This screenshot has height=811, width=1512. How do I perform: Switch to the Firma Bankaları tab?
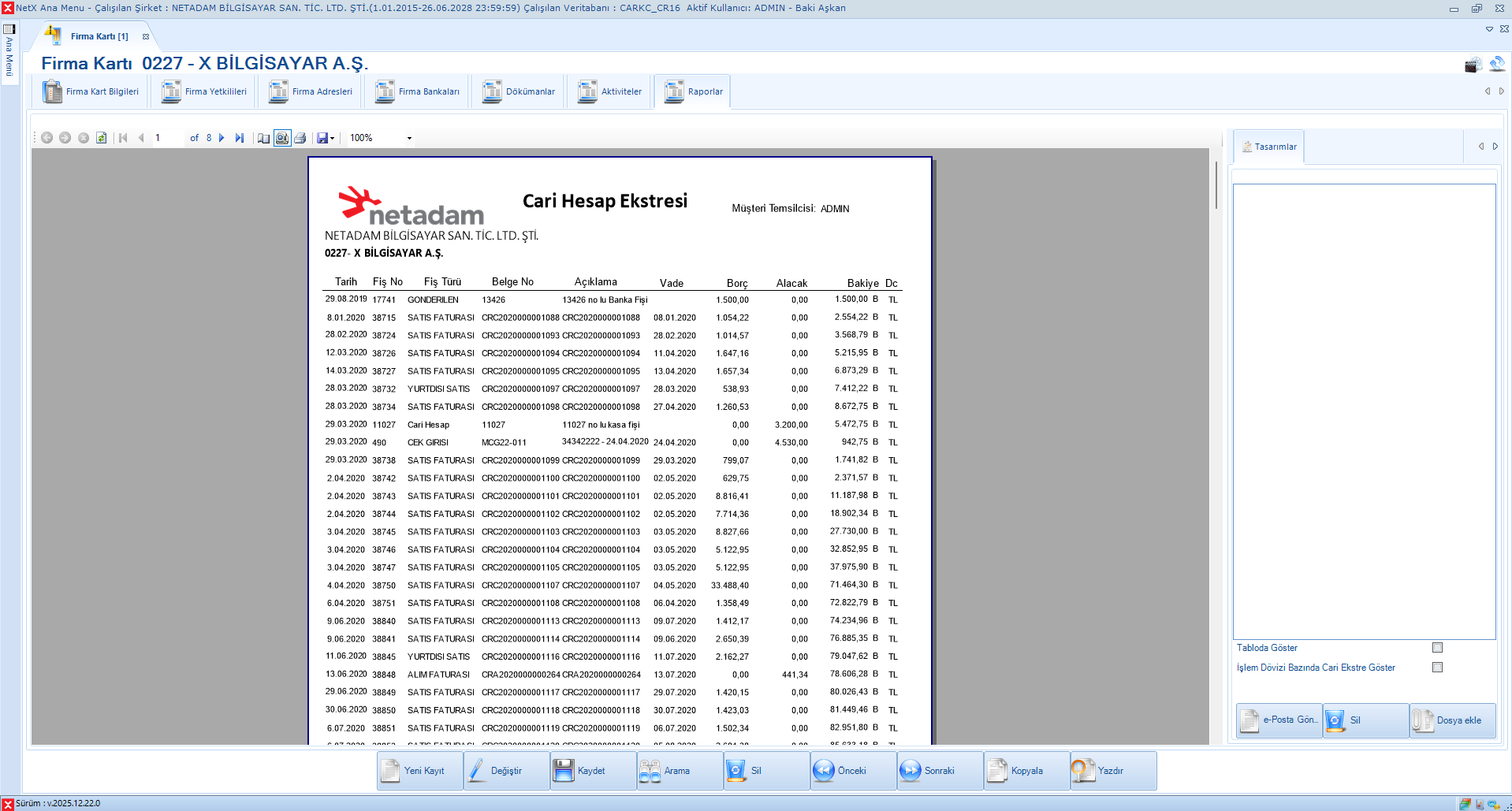(x=417, y=91)
